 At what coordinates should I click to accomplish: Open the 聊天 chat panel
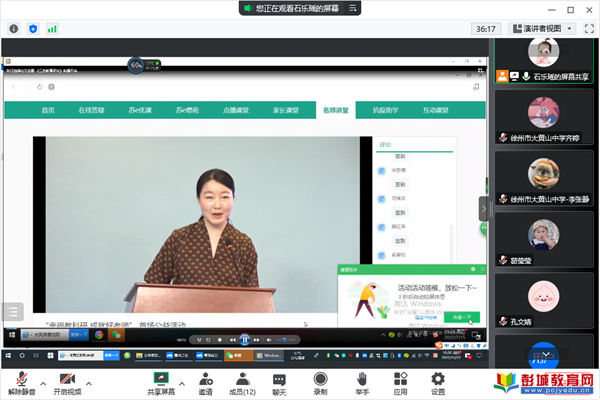point(279,383)
